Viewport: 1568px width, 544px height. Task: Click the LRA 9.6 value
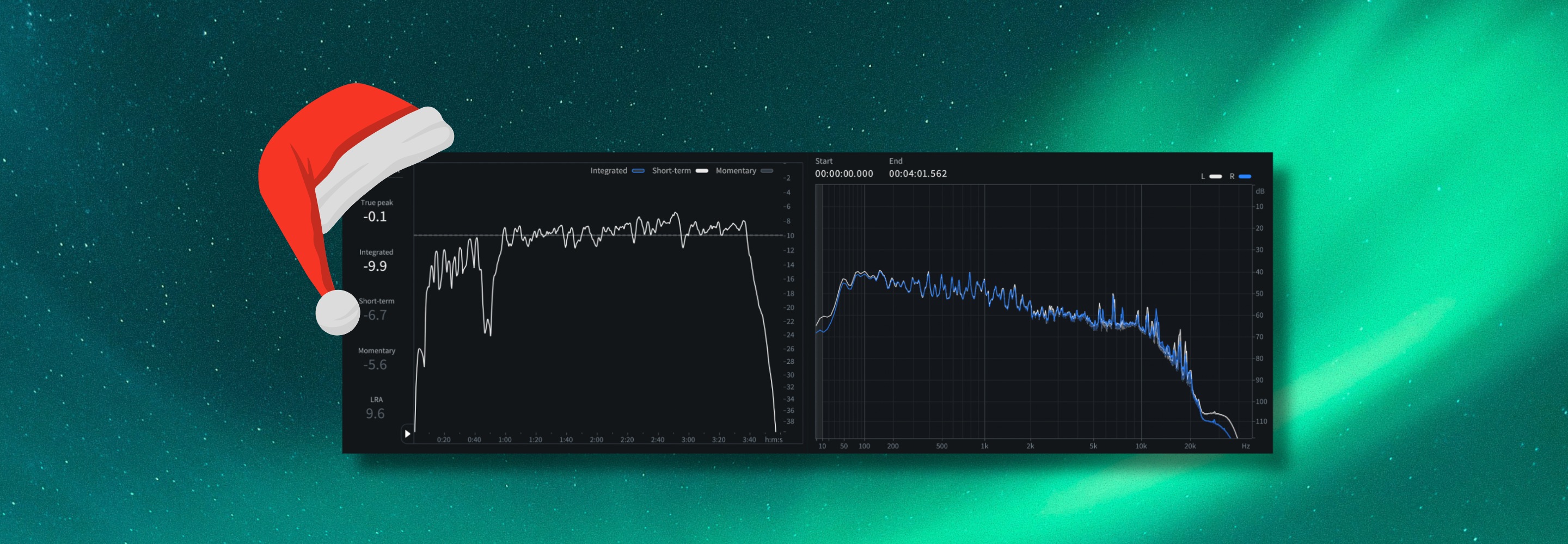click(x=375, y=414)
